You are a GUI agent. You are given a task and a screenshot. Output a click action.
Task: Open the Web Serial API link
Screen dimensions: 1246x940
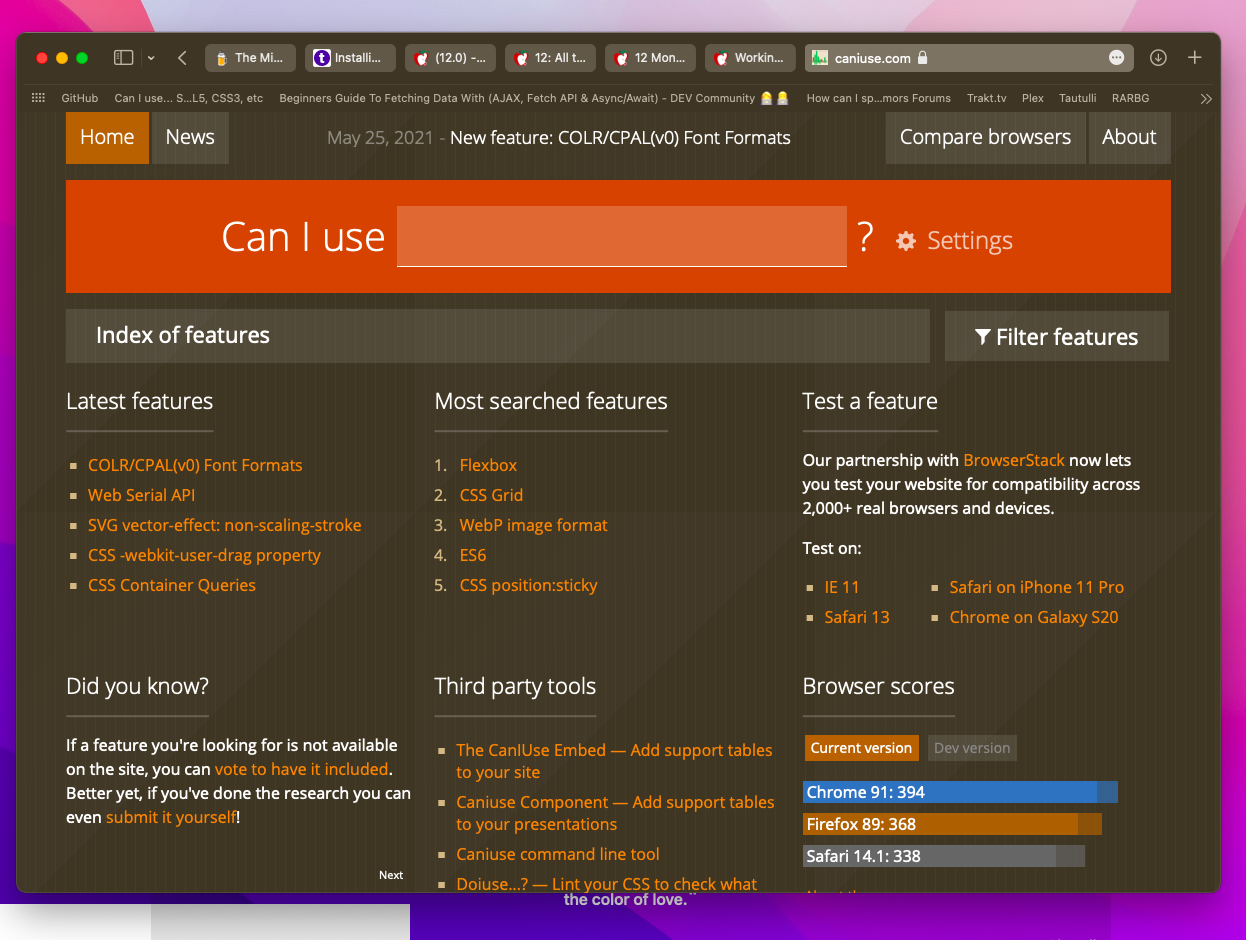[142, 495]
